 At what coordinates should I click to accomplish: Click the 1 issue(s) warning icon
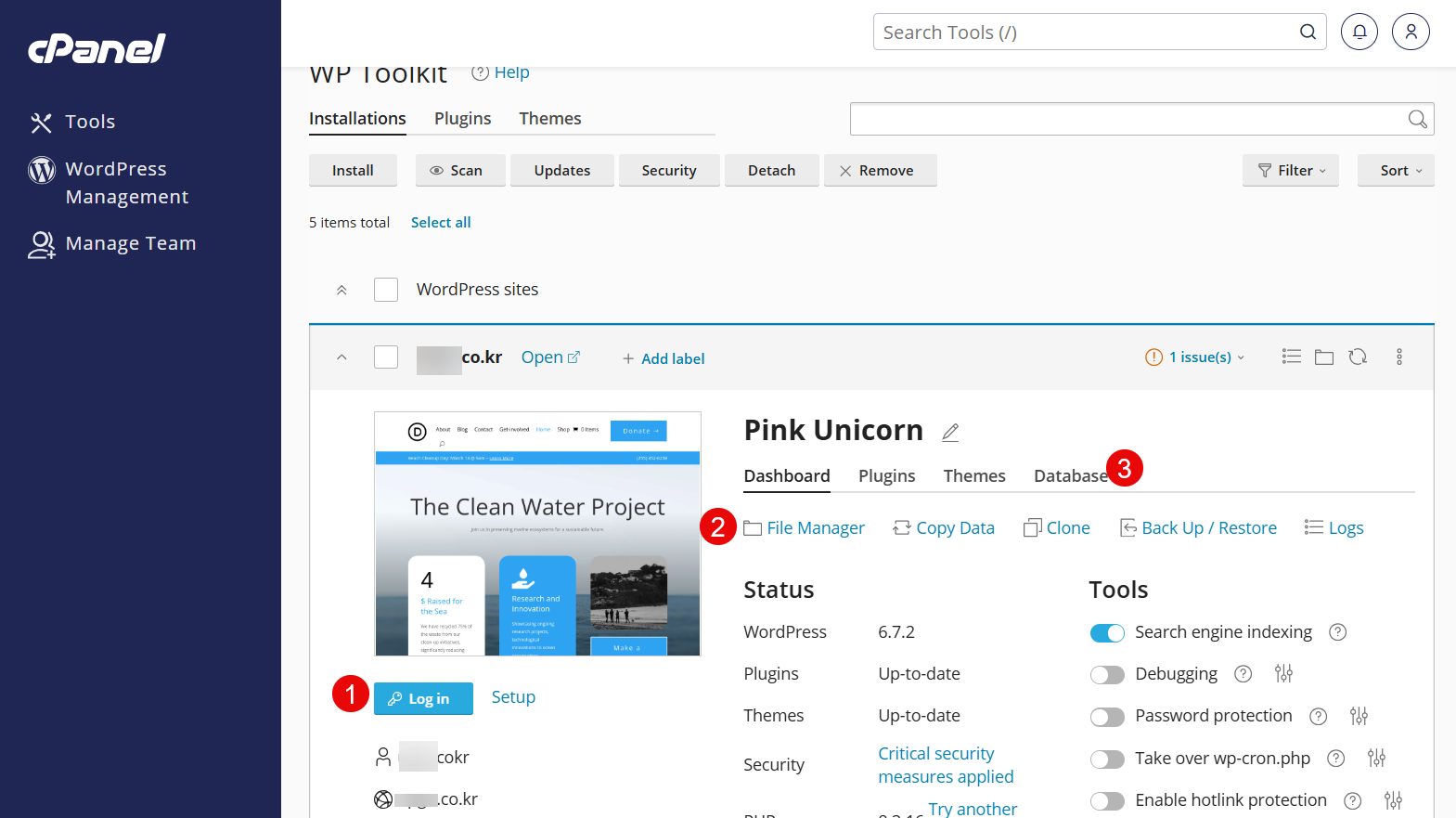coord(1153,357)
